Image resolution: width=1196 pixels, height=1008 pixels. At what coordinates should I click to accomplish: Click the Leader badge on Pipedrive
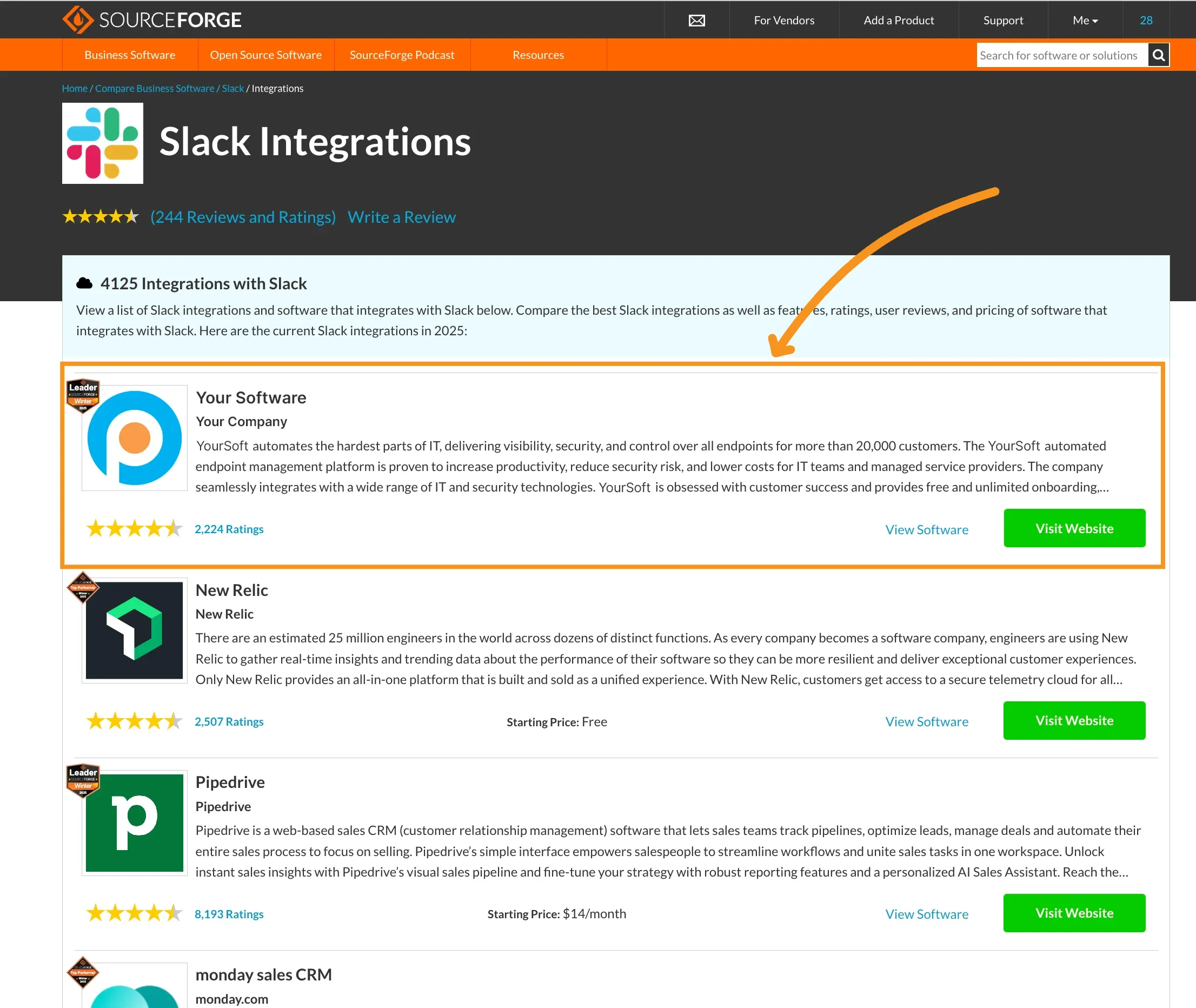click(83, 780)
